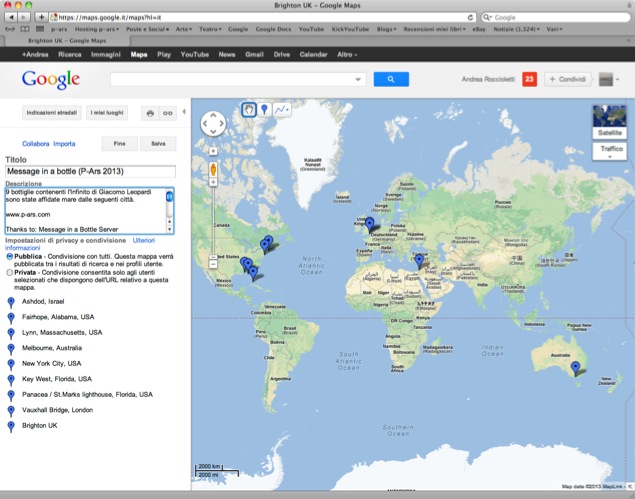The height and width of the screenshot is (499, 635).
Task: Open the Teatro bookmarks folder
Action: pyautogui.click(x=210, y=29)
